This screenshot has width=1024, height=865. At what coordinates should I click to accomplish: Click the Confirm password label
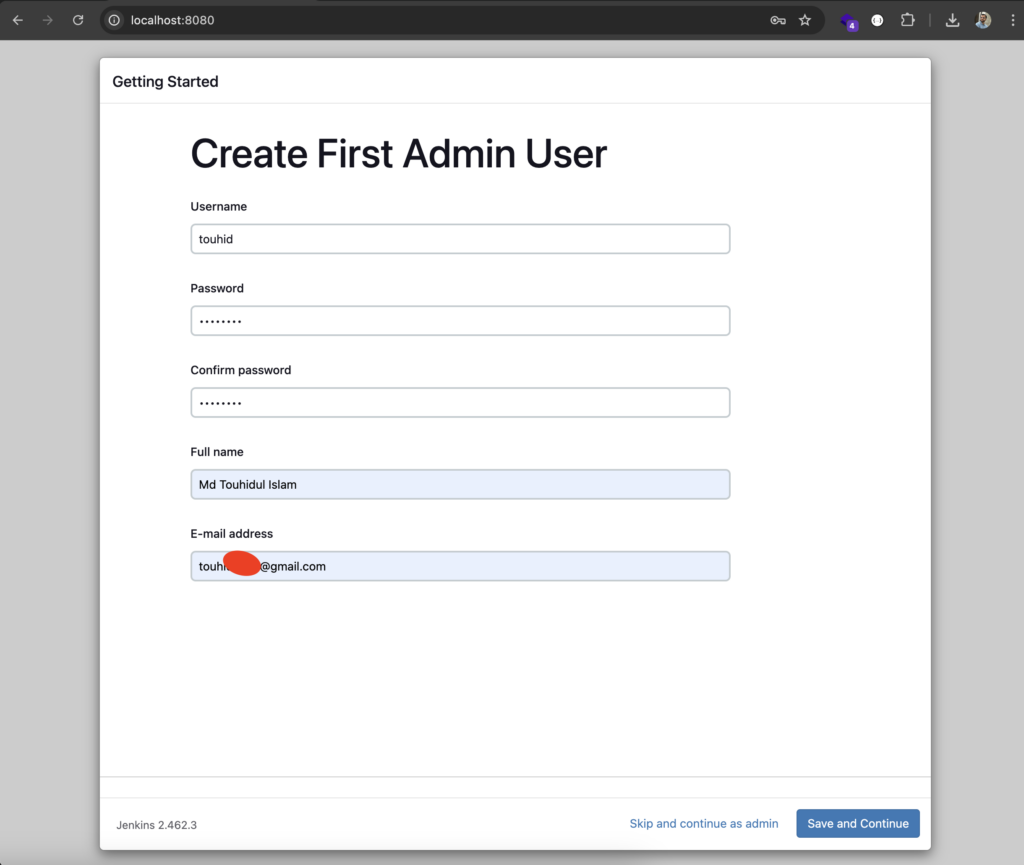coord(240,370)
